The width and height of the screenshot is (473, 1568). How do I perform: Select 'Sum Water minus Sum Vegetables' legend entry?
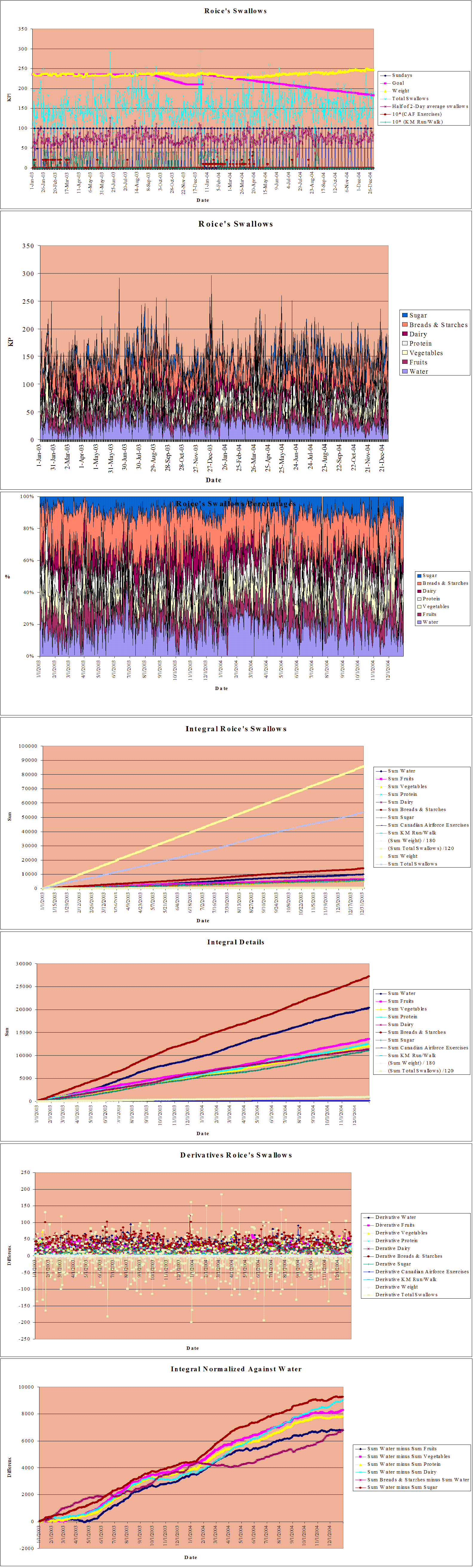pos(408,1456)
